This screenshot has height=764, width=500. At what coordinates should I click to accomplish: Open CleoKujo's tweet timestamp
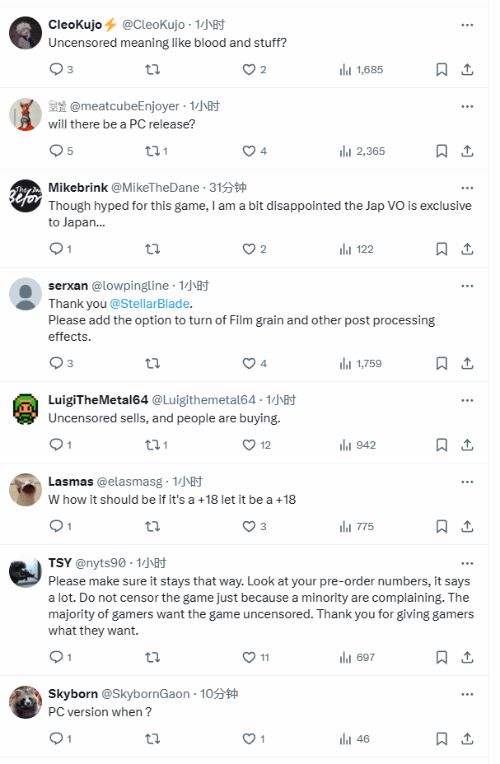210,24
